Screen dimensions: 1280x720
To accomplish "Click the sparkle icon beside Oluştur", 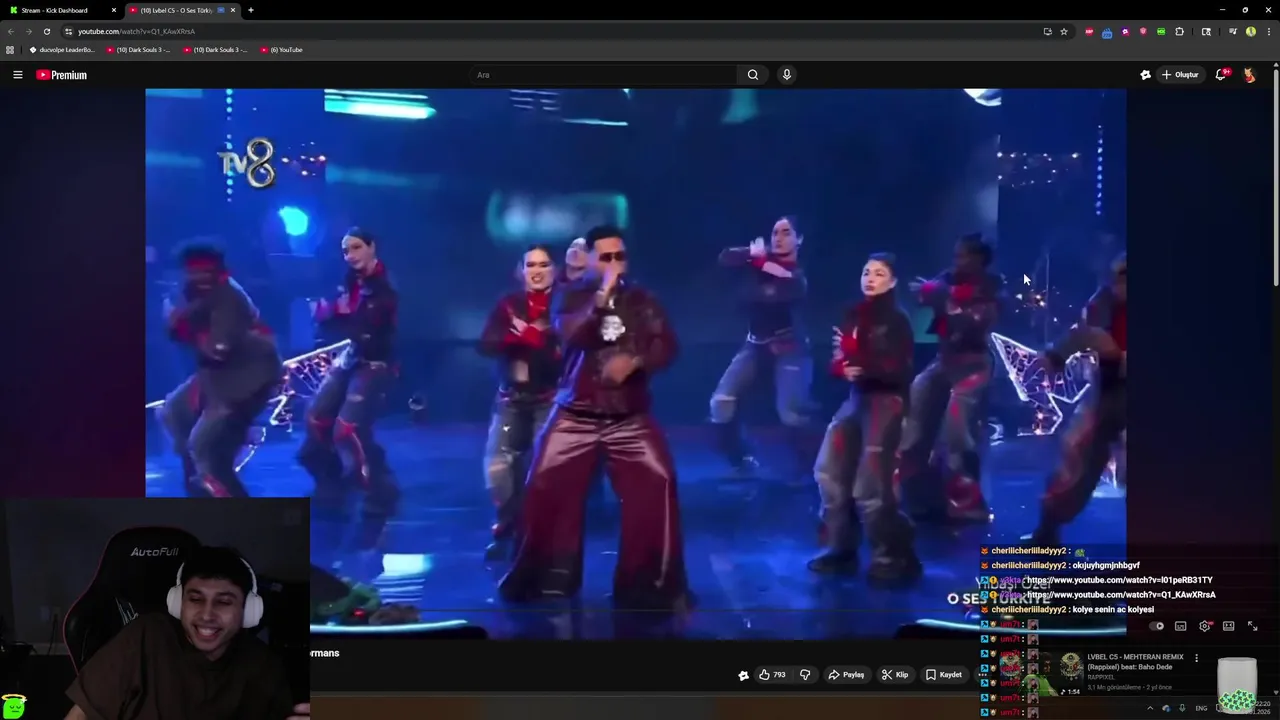I will tap(1145, 75).
